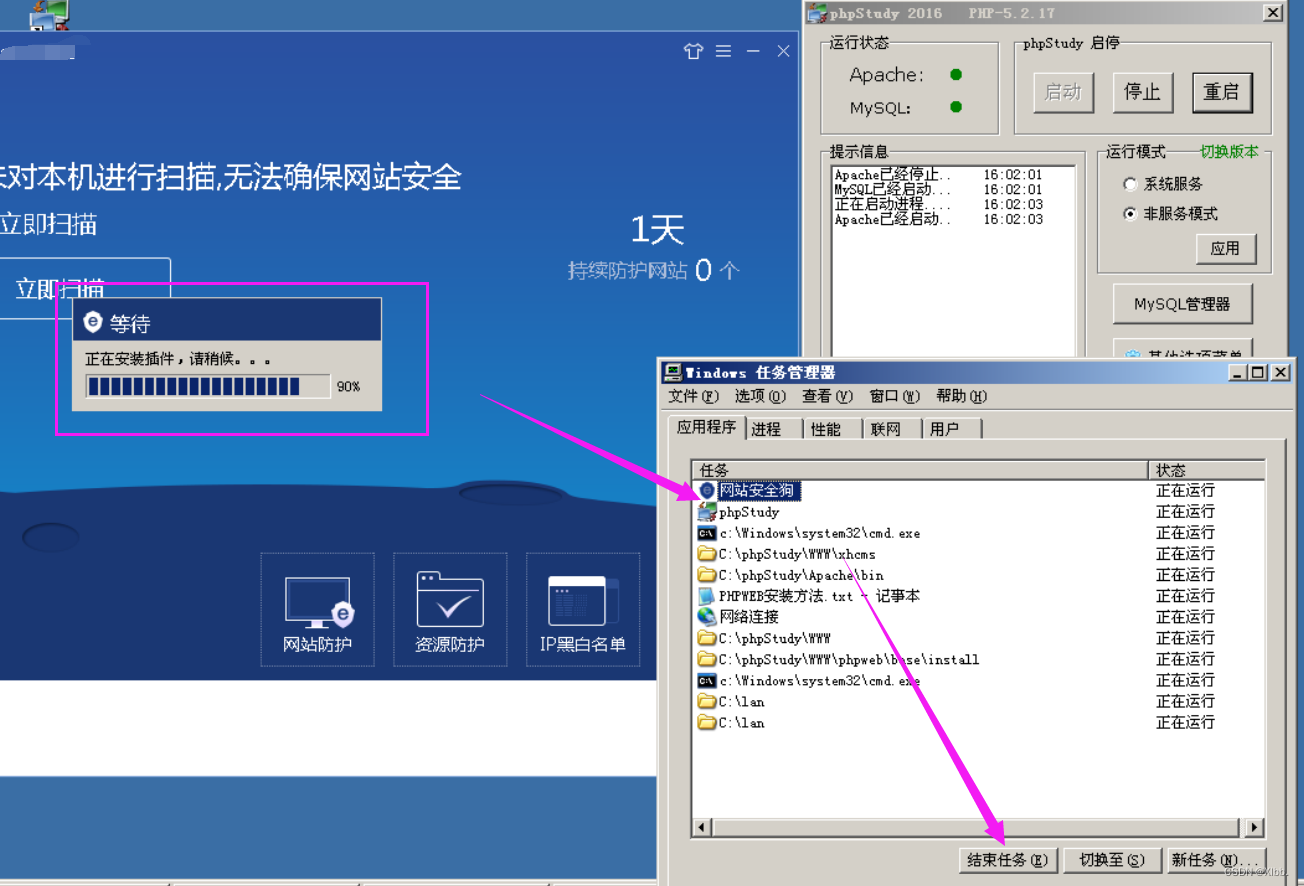
Task: Click the task list horizontal scrollbar left arrow
Action: (702, 827)
